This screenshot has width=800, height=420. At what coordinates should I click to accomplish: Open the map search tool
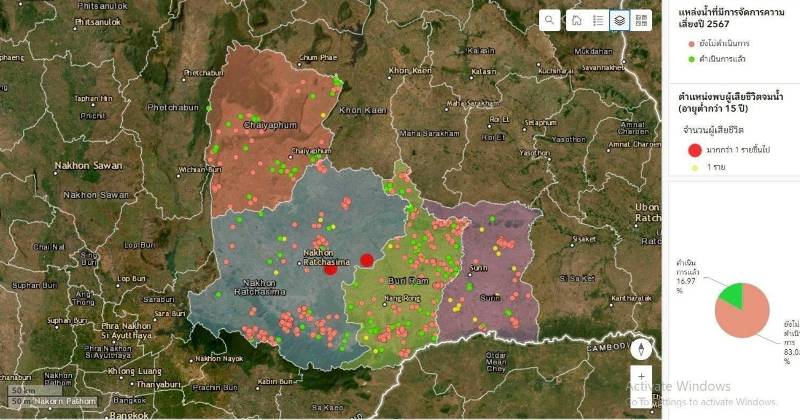[x=550, y=20]
